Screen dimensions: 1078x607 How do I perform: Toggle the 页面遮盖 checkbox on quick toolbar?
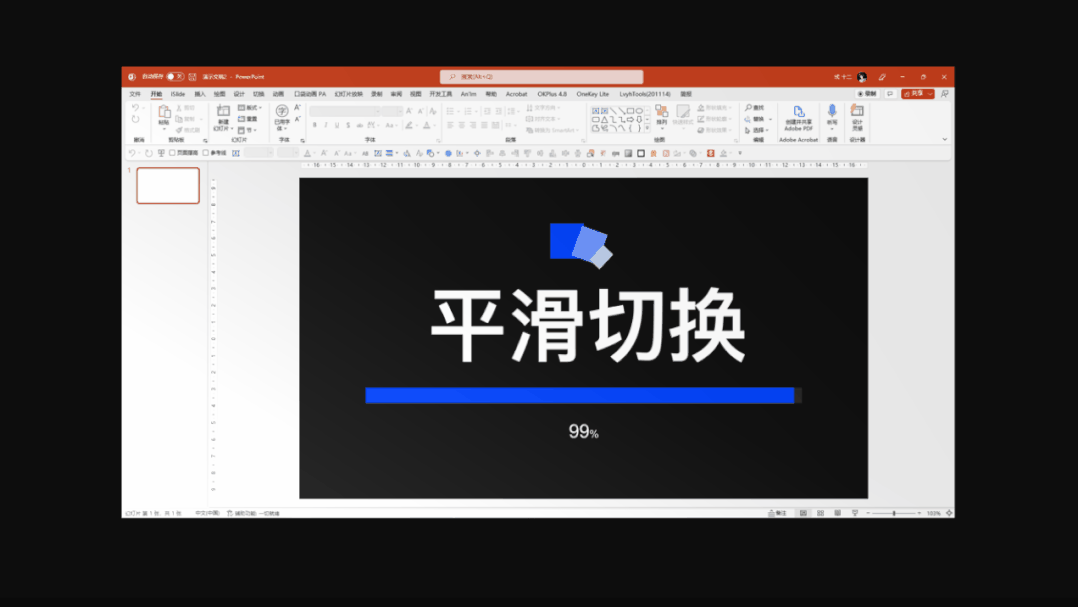coord(172,152)
